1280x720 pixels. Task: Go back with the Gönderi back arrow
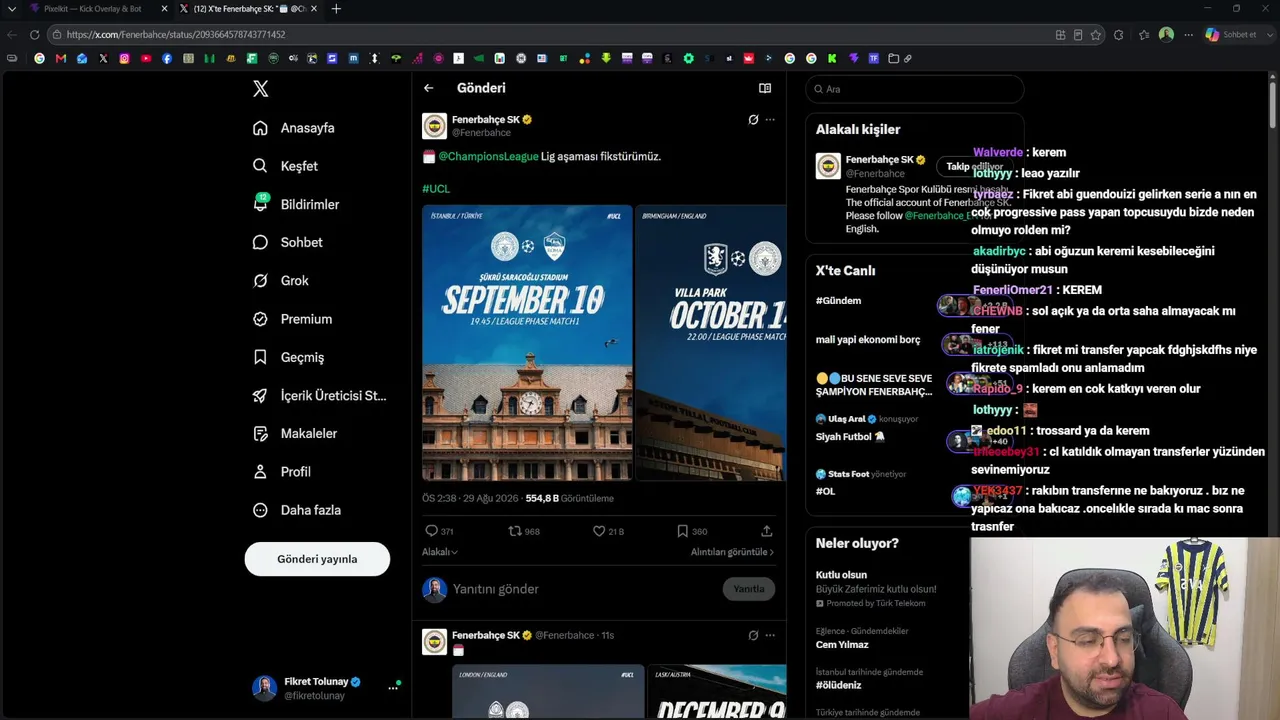pos(428,88)
